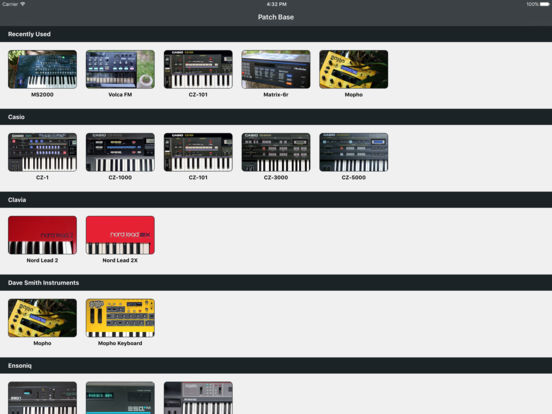Open the Nord Lead 2 editor
This screenshot has height=414, width=552.
coord(42,235)
